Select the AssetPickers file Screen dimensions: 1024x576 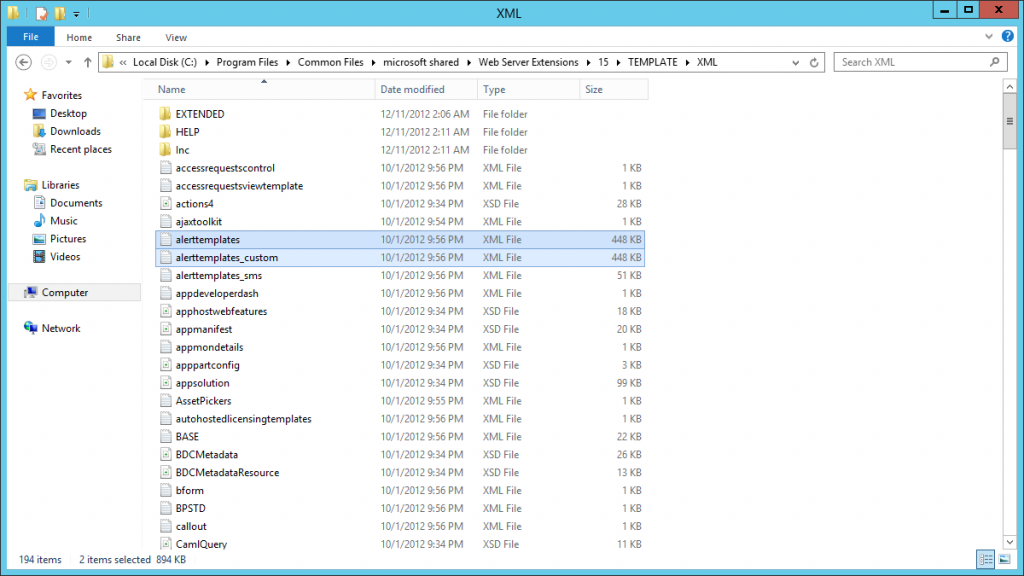[x=400, y=401]
